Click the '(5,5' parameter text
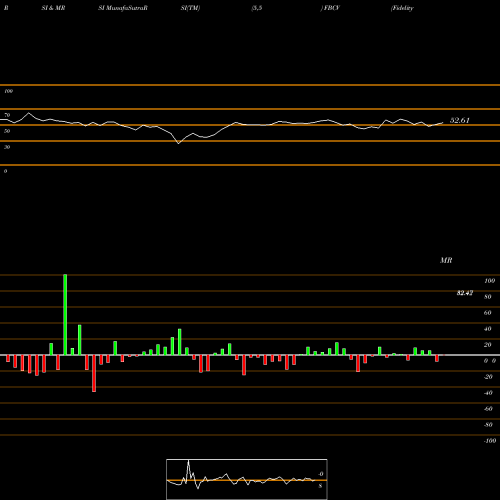Image resolution: width=500 pixels, height=500 pixels. [257, 8]
